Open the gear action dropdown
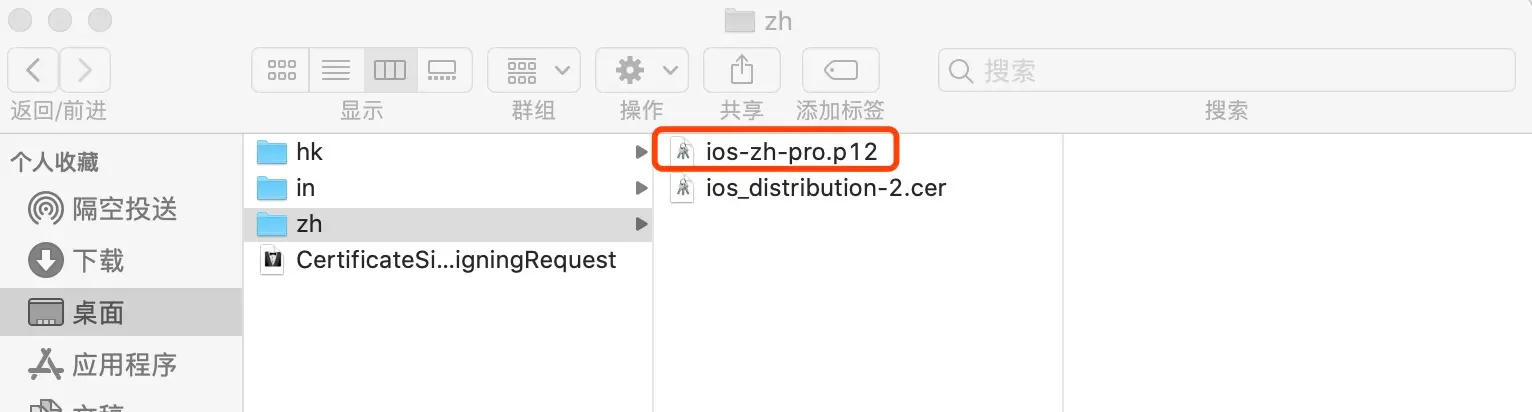Viewport: 1532px width, 412px height. click(x=642, y=70)
